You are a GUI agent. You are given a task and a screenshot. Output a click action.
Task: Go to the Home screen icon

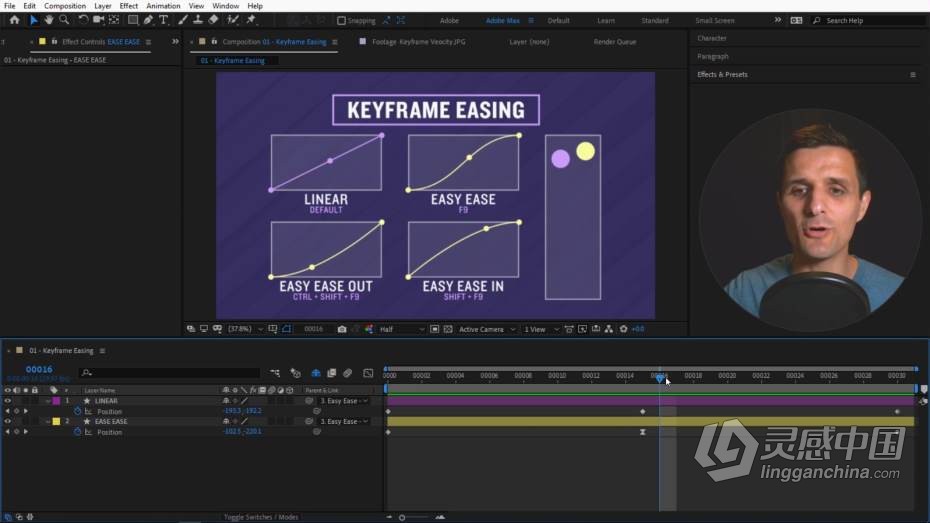[x=14, y=20]
